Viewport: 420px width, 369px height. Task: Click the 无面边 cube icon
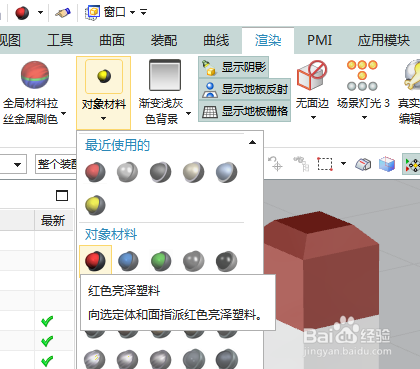pos(312,76)
